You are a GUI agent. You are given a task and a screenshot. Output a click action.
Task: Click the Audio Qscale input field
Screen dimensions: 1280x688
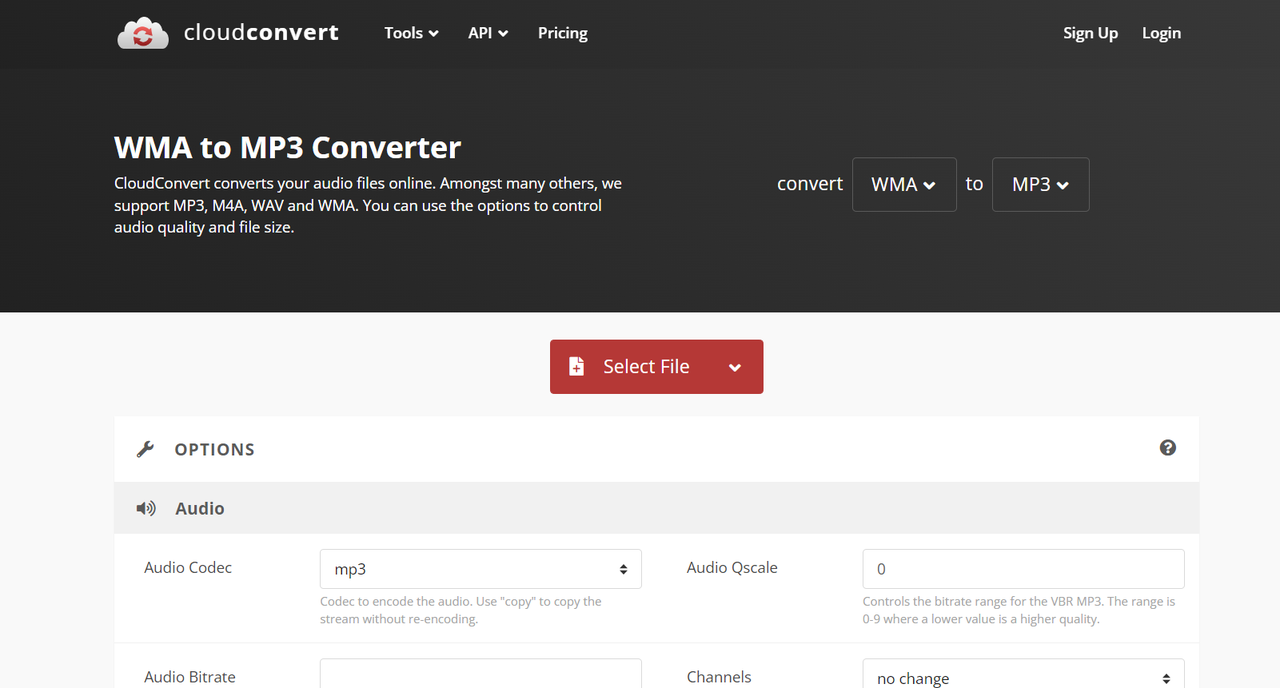point(1023,569)
